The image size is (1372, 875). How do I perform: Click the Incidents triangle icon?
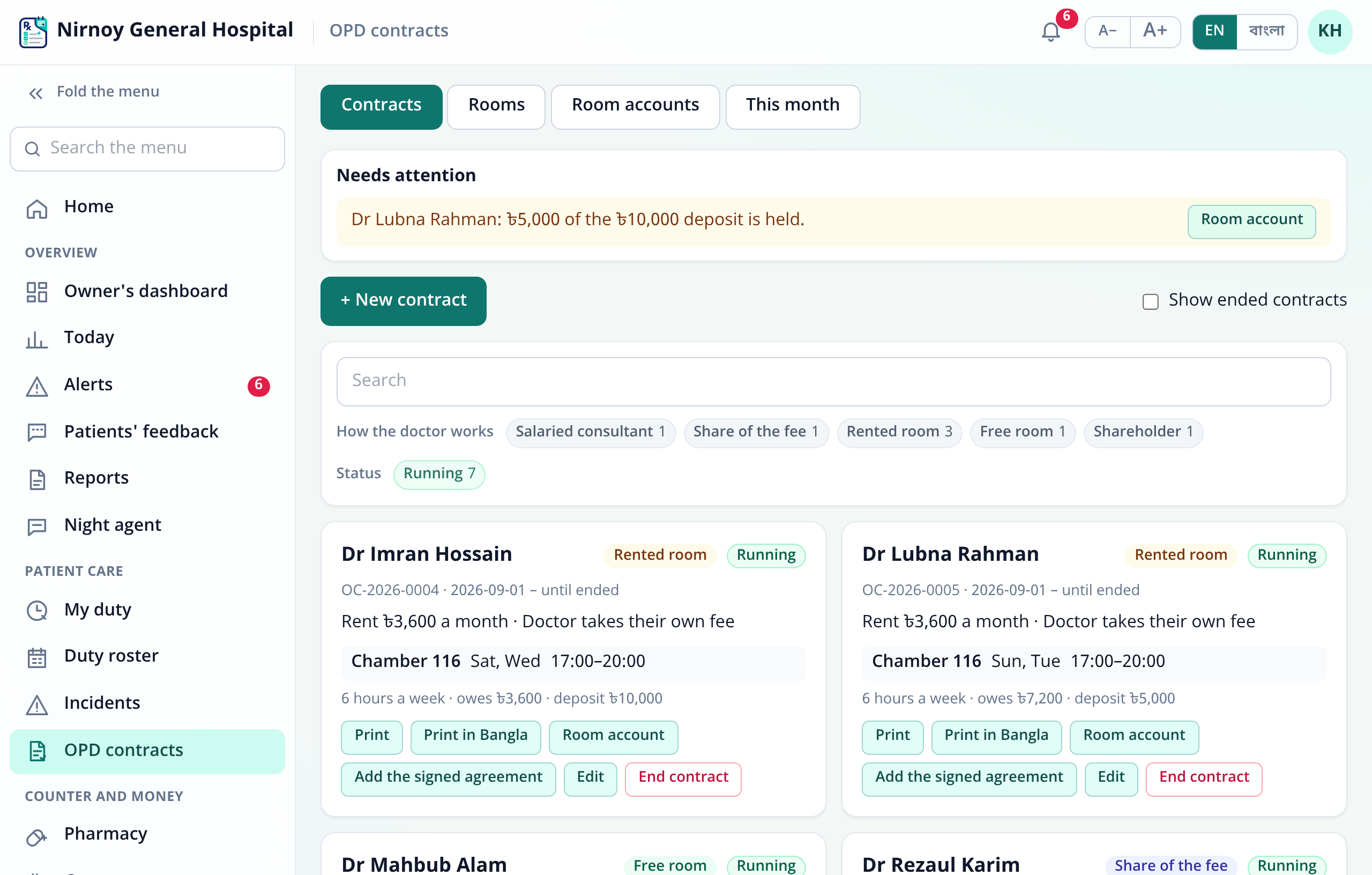37,704
